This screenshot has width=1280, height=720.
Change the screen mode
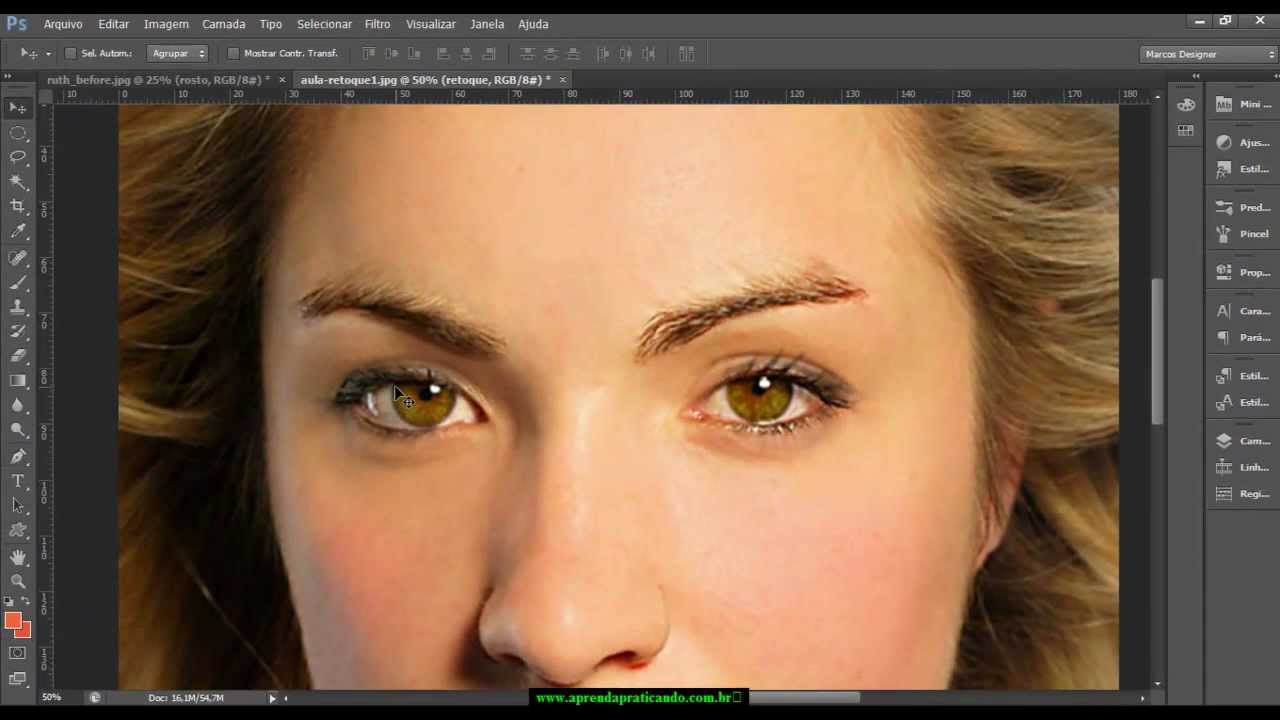point(18,678)
